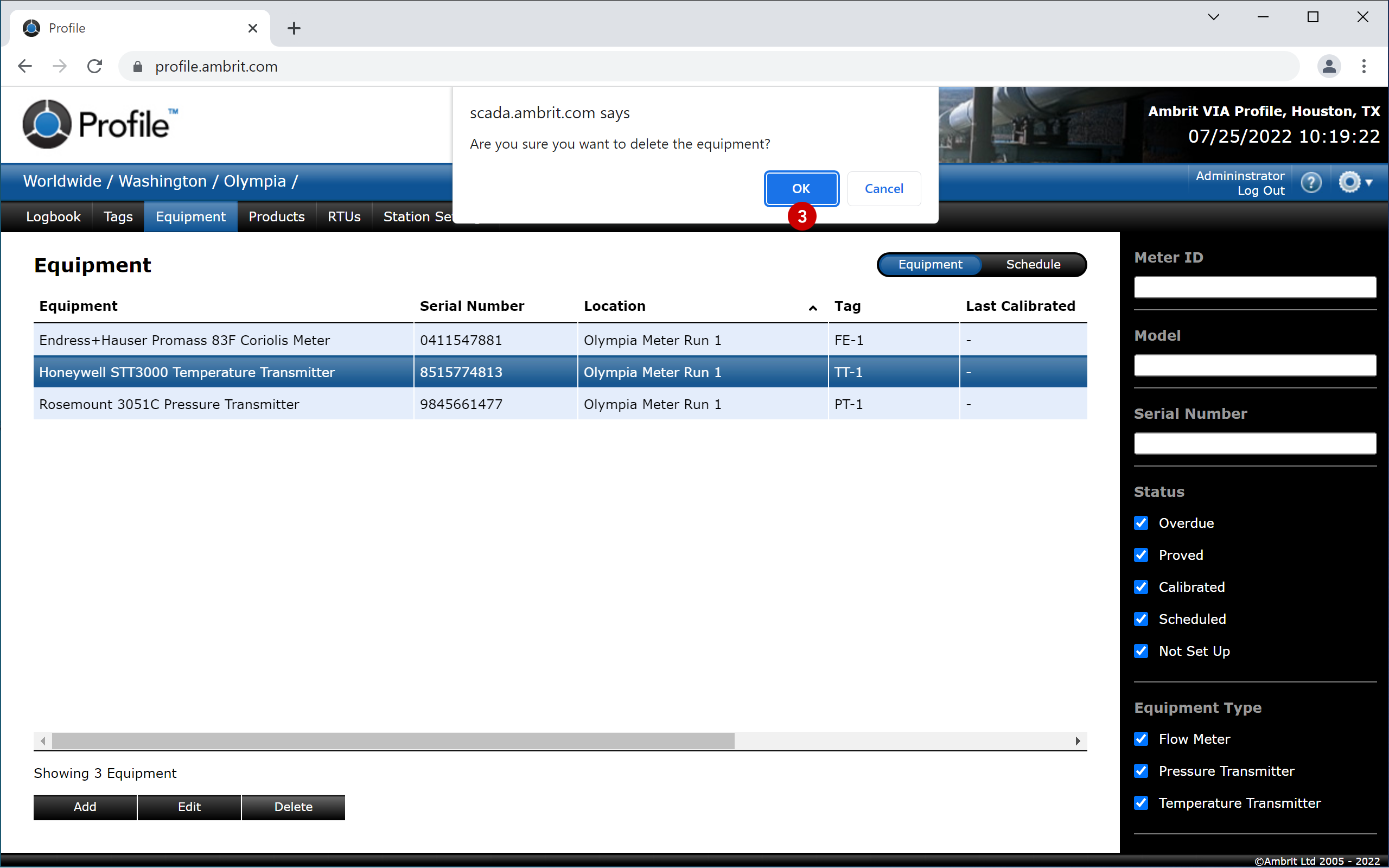1389x868 pixels.
Task: Select the Honeywell STT3000 Temperature Transmitter row
Action: 560,372
